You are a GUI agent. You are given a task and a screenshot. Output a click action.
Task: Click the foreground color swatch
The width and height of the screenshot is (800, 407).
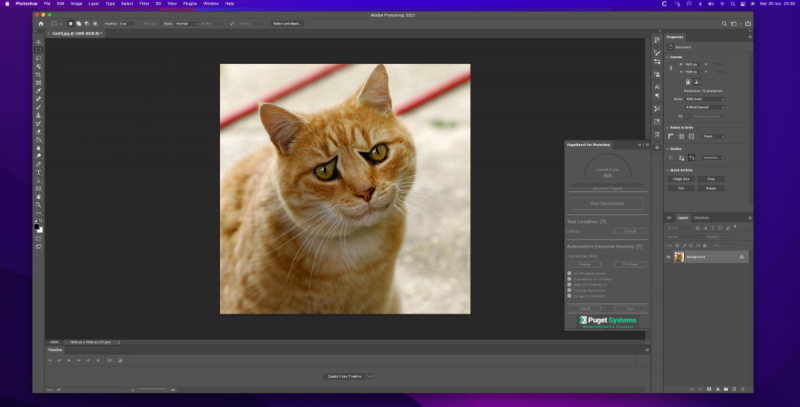tap(37, 226)
